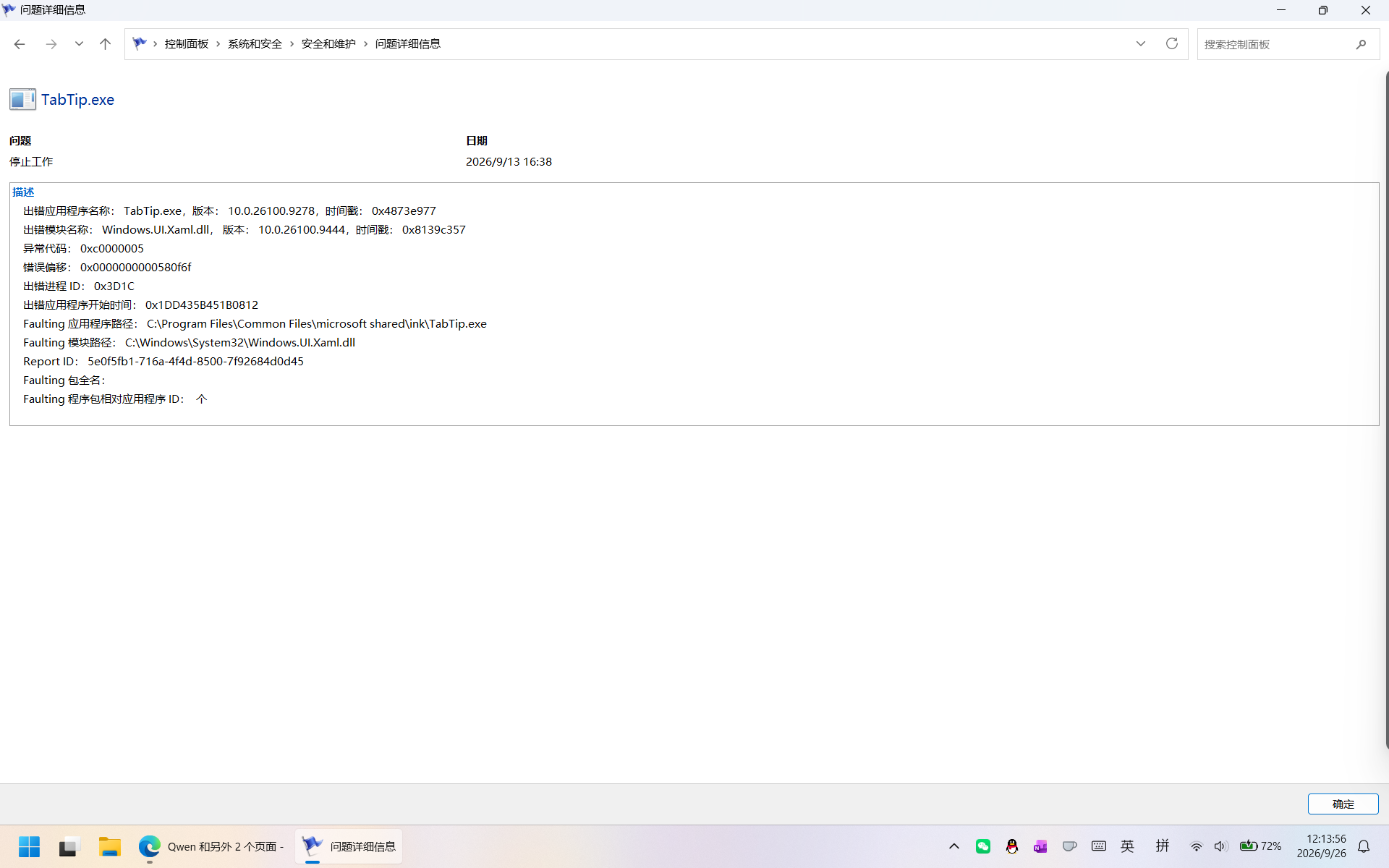Image resolution: width=1389 pixels, height=868 pixels.
Task: Go up one level with up arrow
Action: [105, 44]
